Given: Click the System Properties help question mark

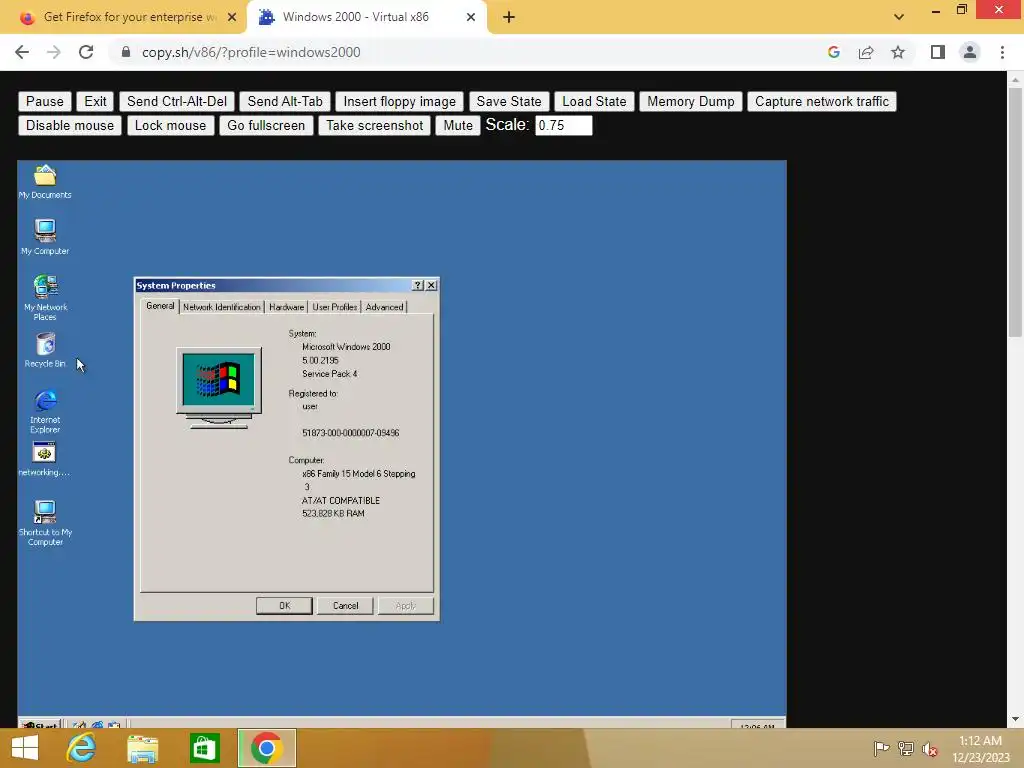Looking at the screenshot, I should coord(418,285).
